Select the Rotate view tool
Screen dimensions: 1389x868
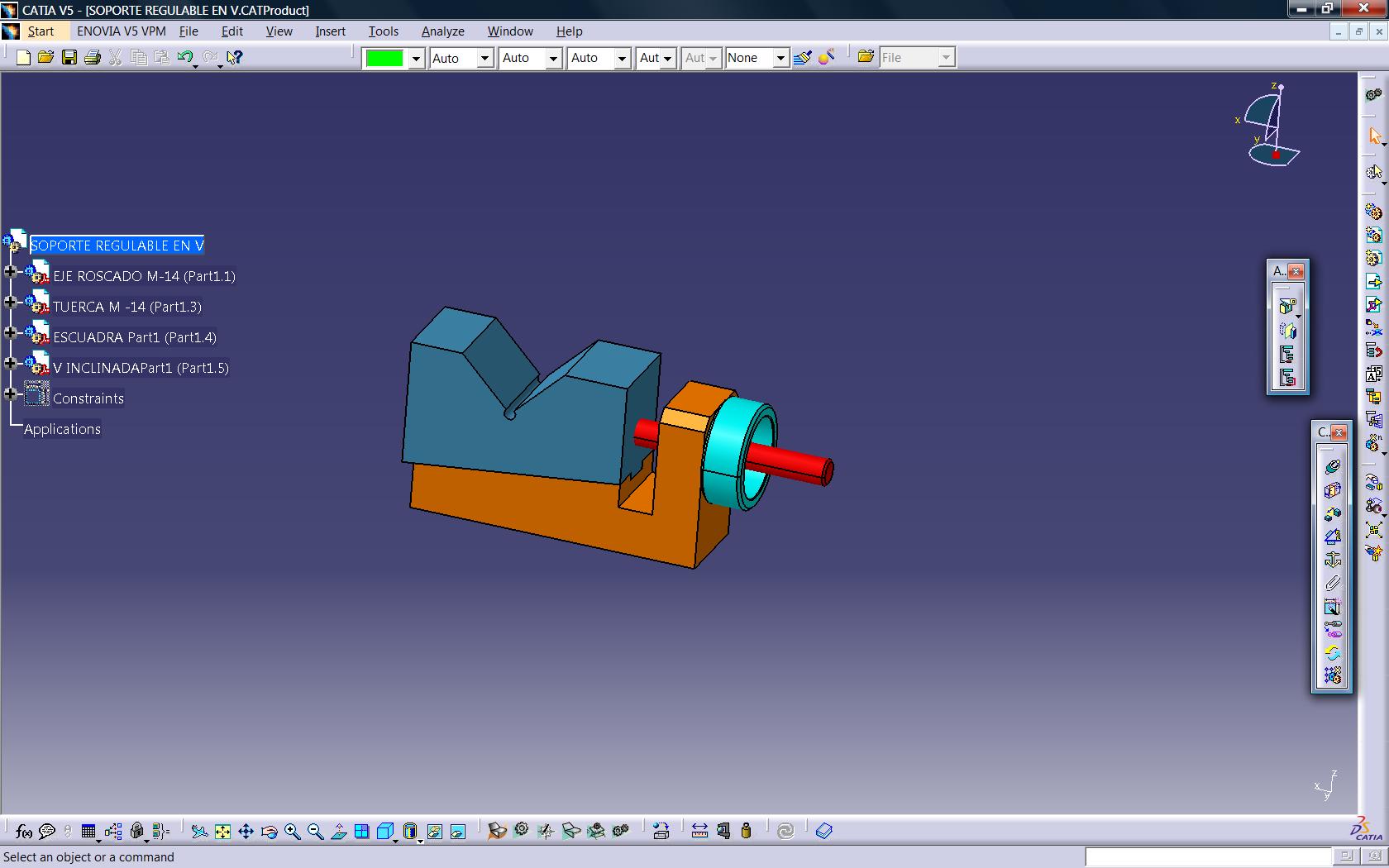(269, 831)
